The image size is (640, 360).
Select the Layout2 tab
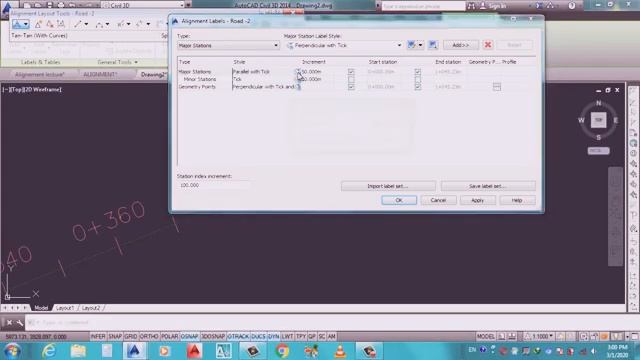91,308
